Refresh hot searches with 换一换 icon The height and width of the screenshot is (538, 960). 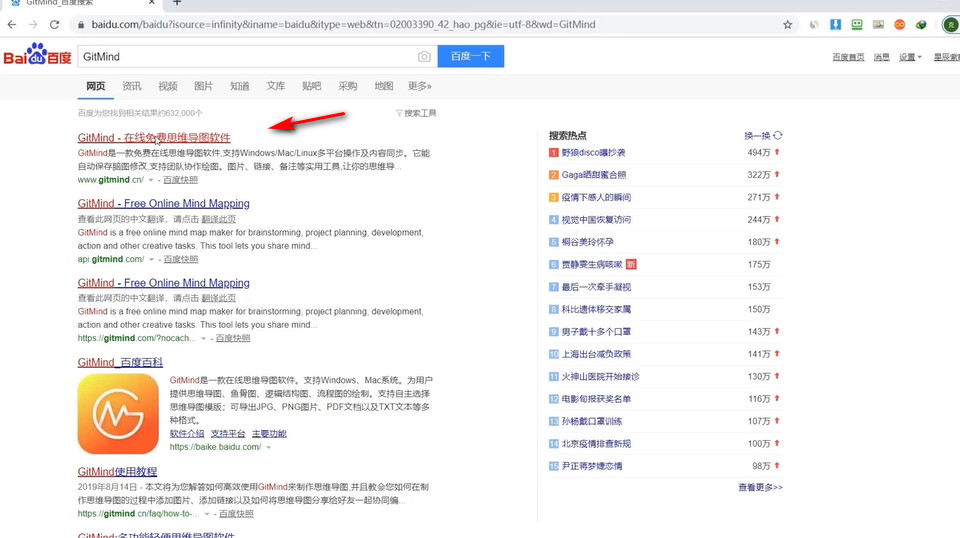coord(778,135)
